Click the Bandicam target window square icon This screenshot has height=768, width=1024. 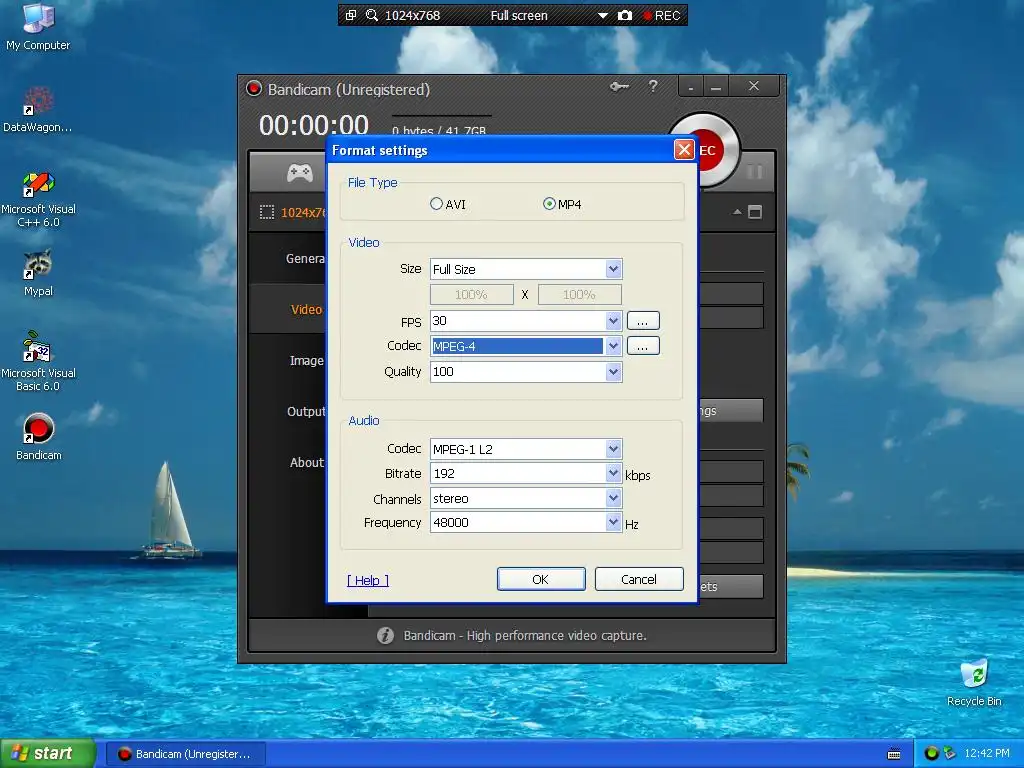755,212
